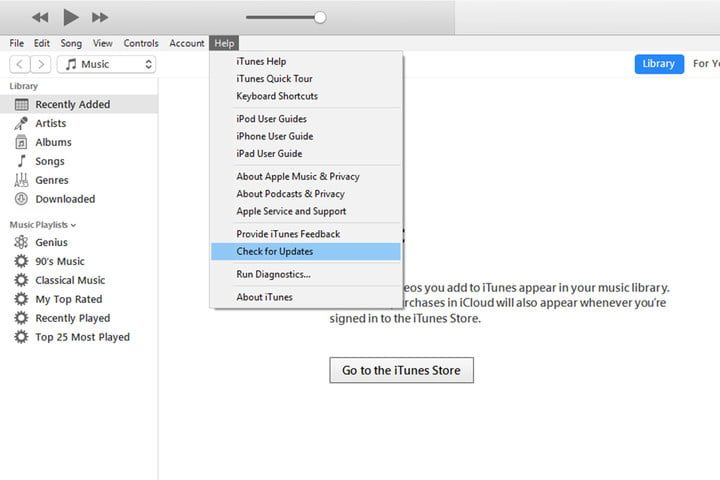Navigate back with the left chevron
The width and height of the screenshot is (720, 480).
19,64
